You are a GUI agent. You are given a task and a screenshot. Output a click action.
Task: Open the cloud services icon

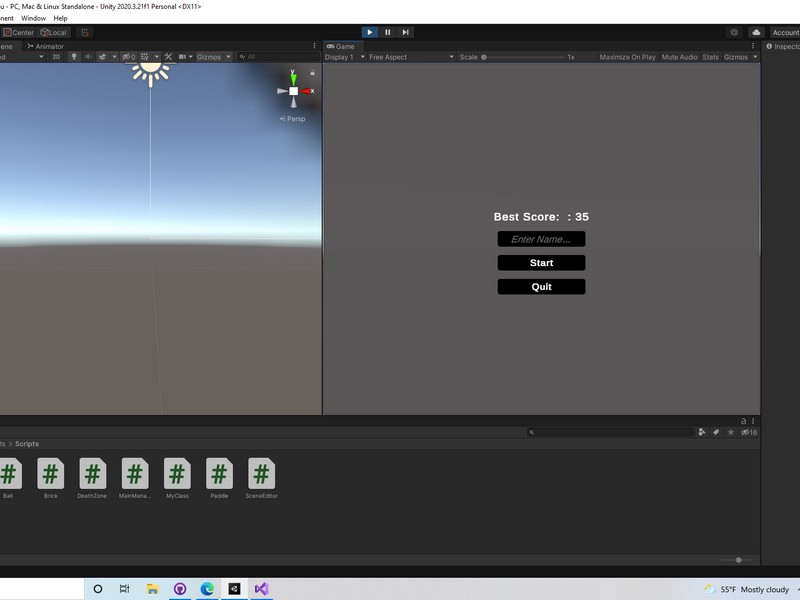756,32
